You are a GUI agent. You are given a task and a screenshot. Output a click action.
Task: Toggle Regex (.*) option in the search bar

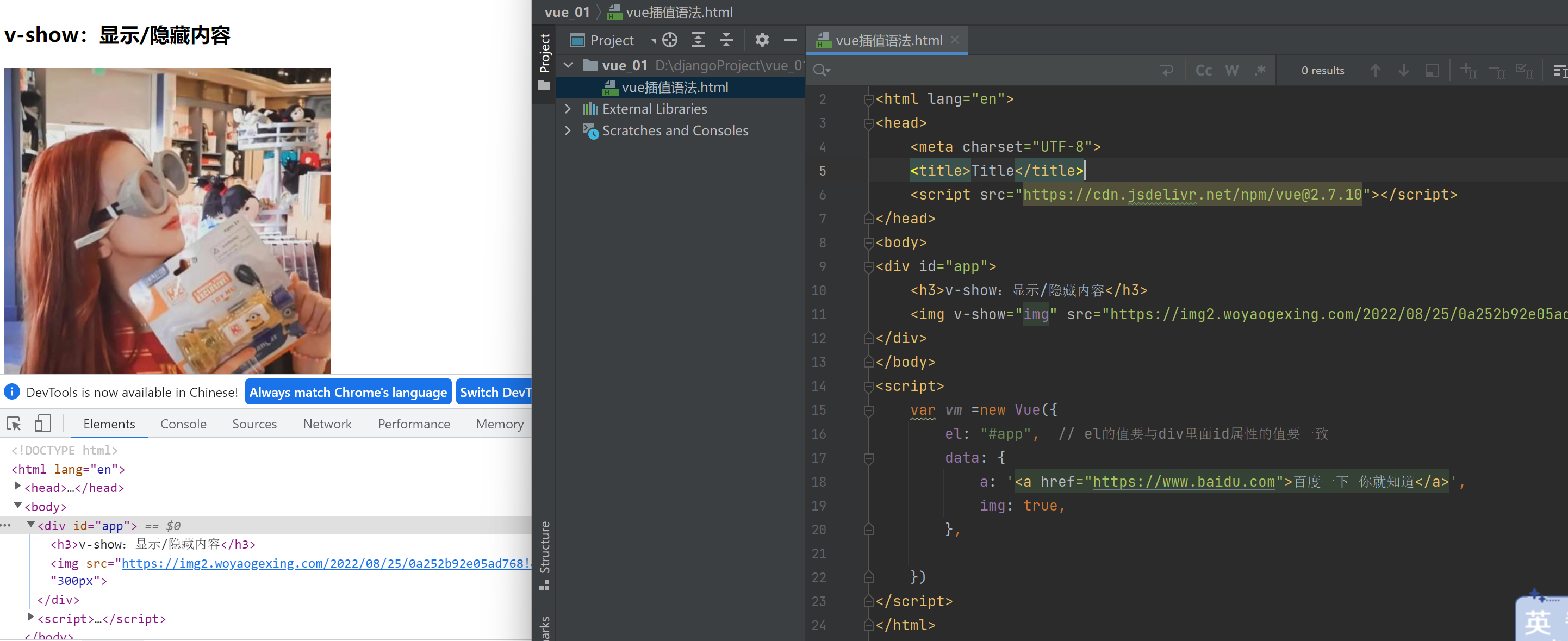[1259, 71]
